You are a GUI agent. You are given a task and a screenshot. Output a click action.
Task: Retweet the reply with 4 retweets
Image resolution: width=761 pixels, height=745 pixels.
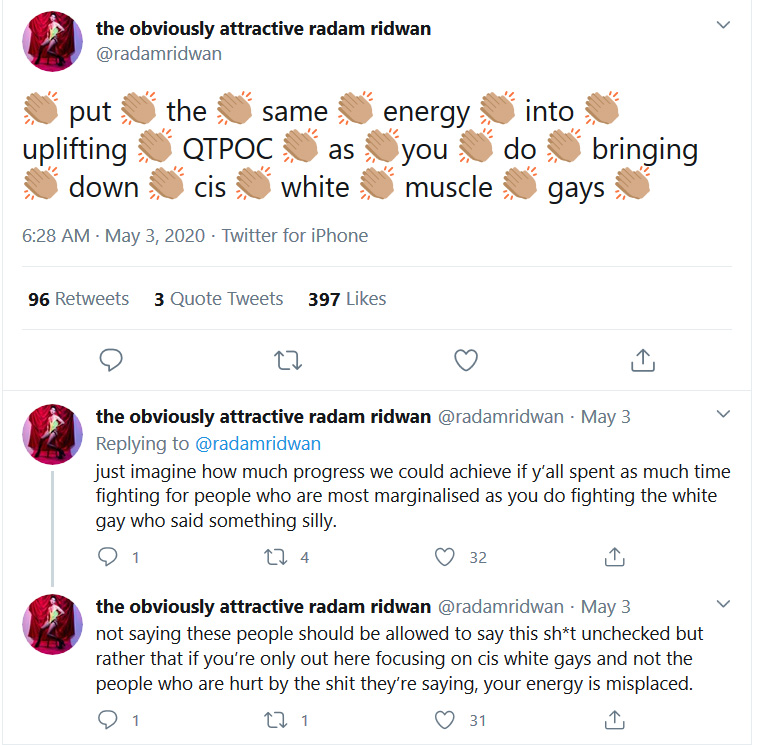pos(276,557)
